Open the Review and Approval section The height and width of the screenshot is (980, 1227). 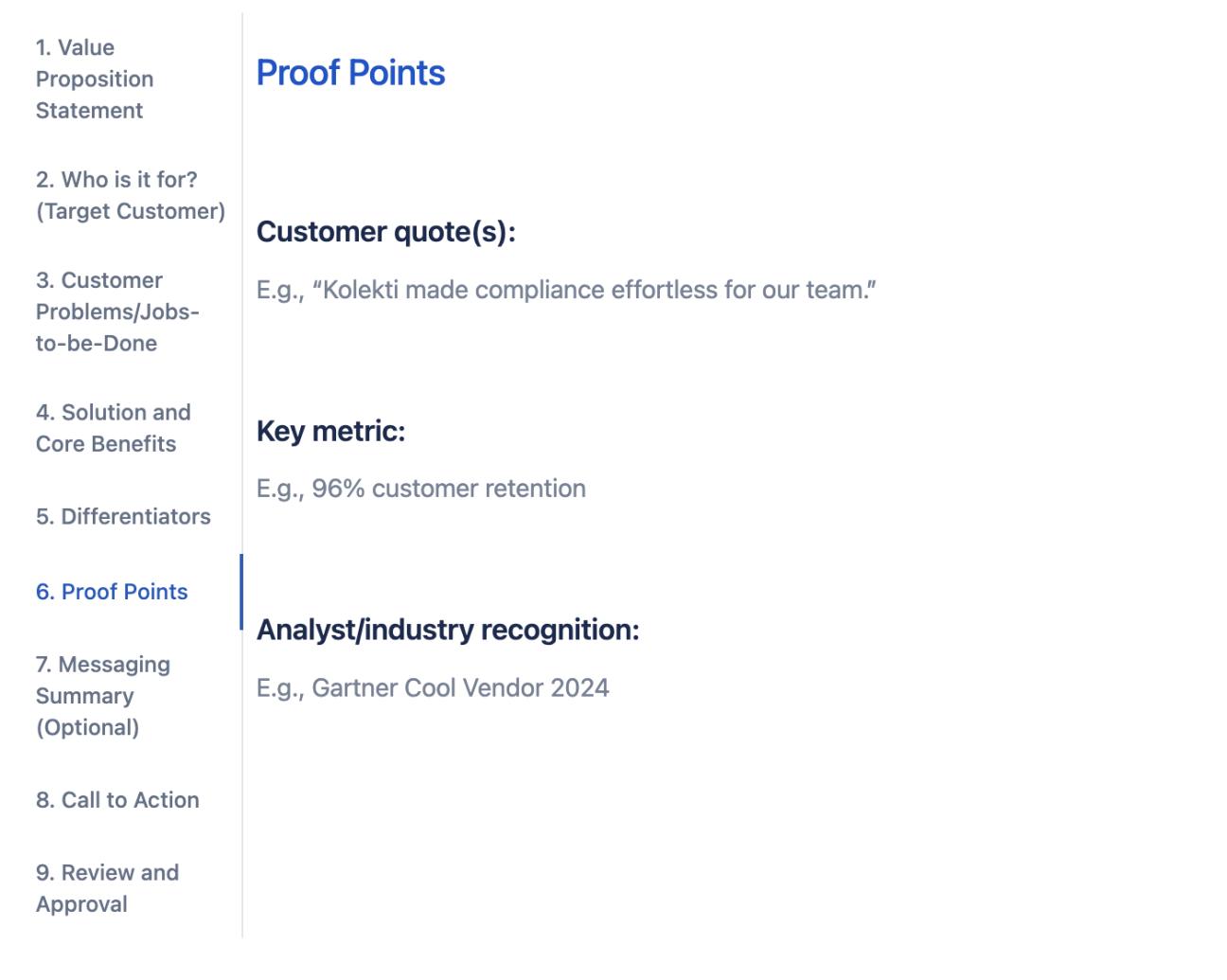pyautogui.click(x=107, y=888)
